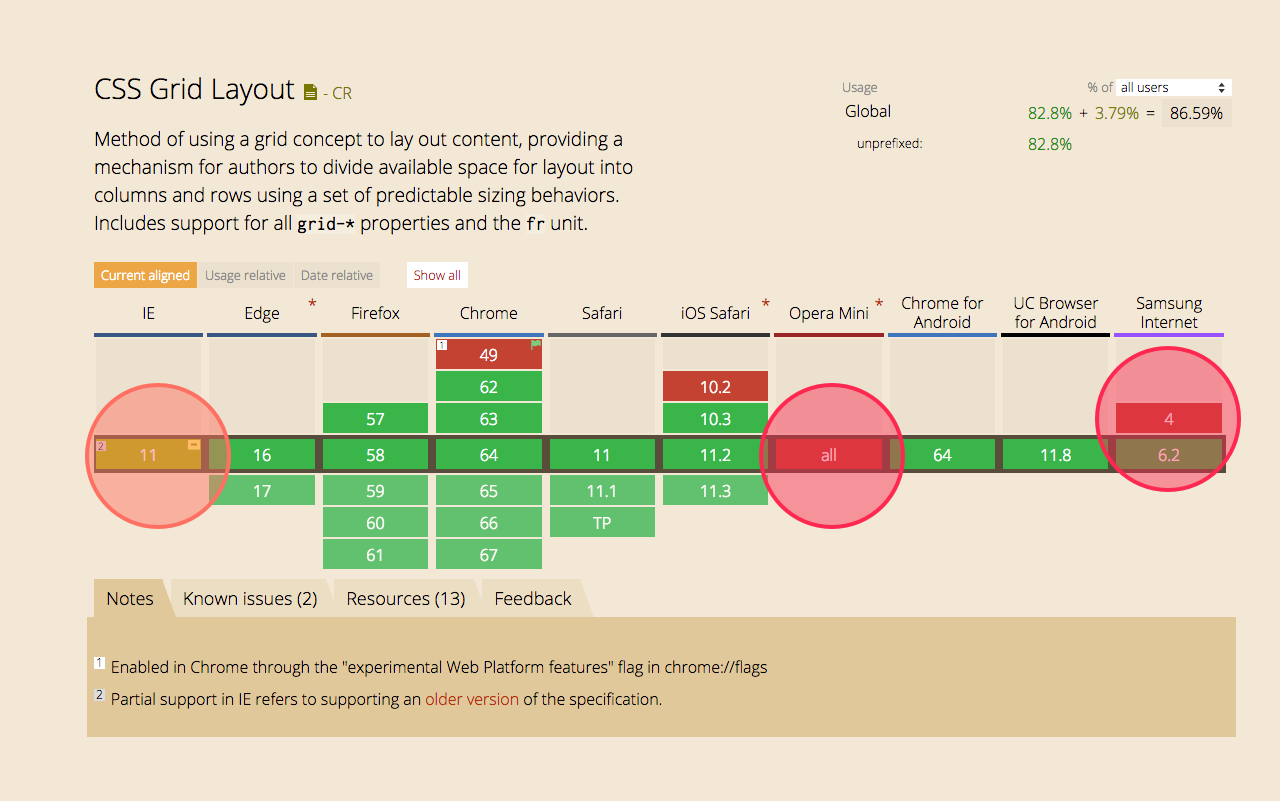Screen dimensions: 1280x801
Task: Select the iOS Safari 10.3 cell
Action: click(x=715, y=419)
